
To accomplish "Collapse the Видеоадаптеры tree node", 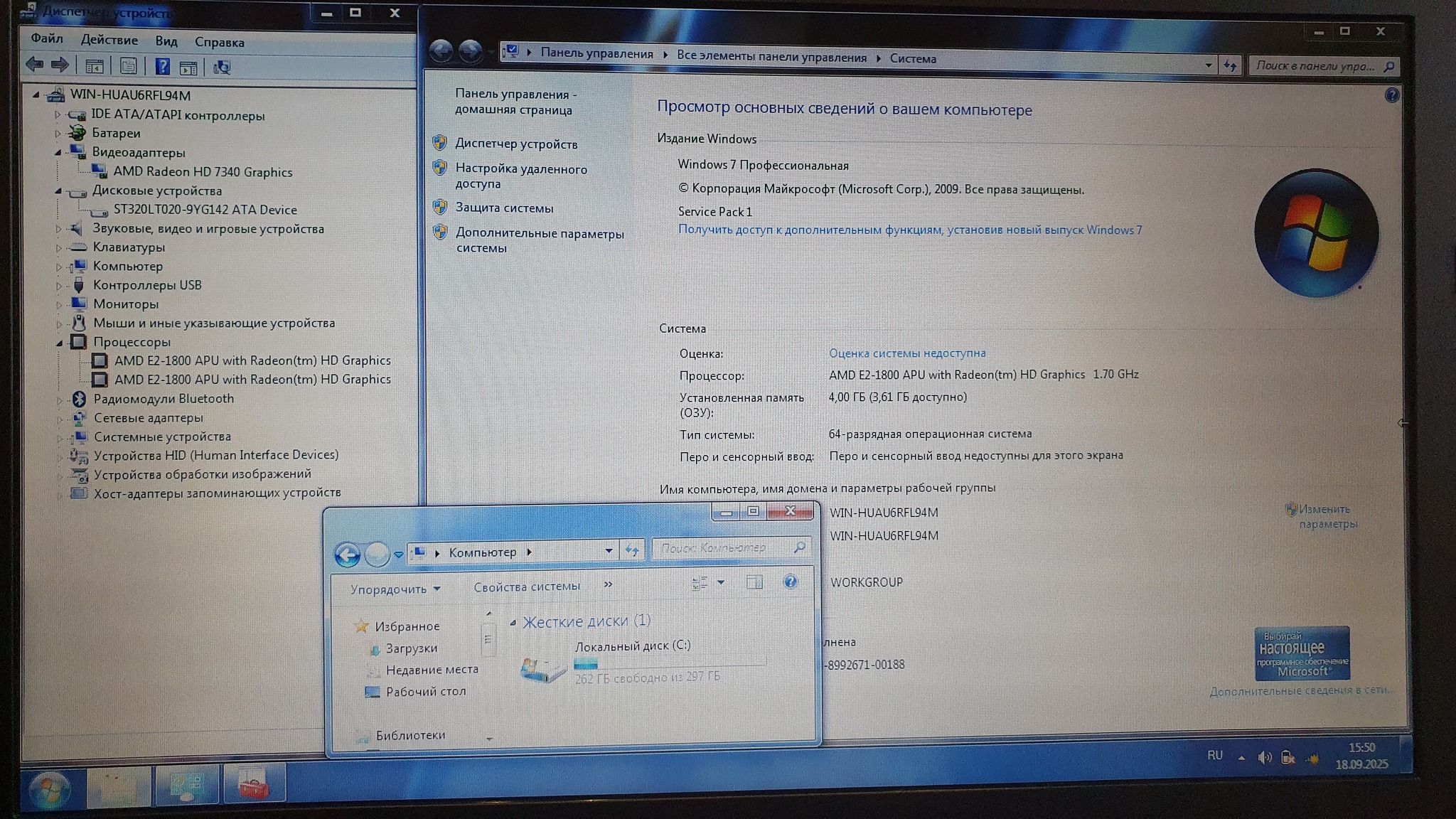I will pyautogui.click(x=58, y=152).
